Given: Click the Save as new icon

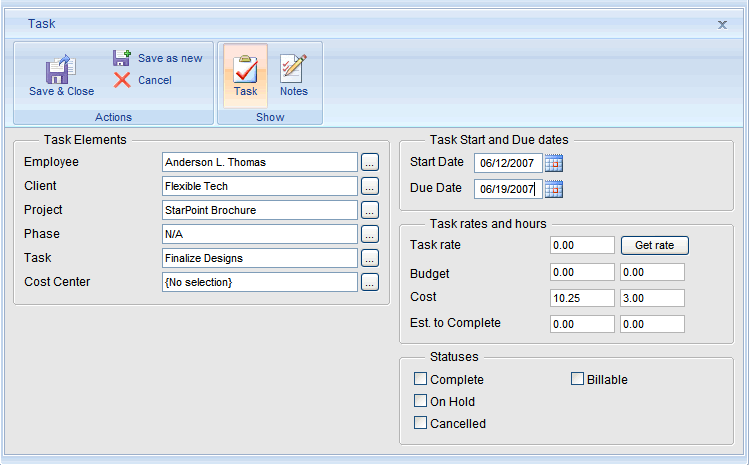Looking at the screenshot, I should click(x=122, y=58).
